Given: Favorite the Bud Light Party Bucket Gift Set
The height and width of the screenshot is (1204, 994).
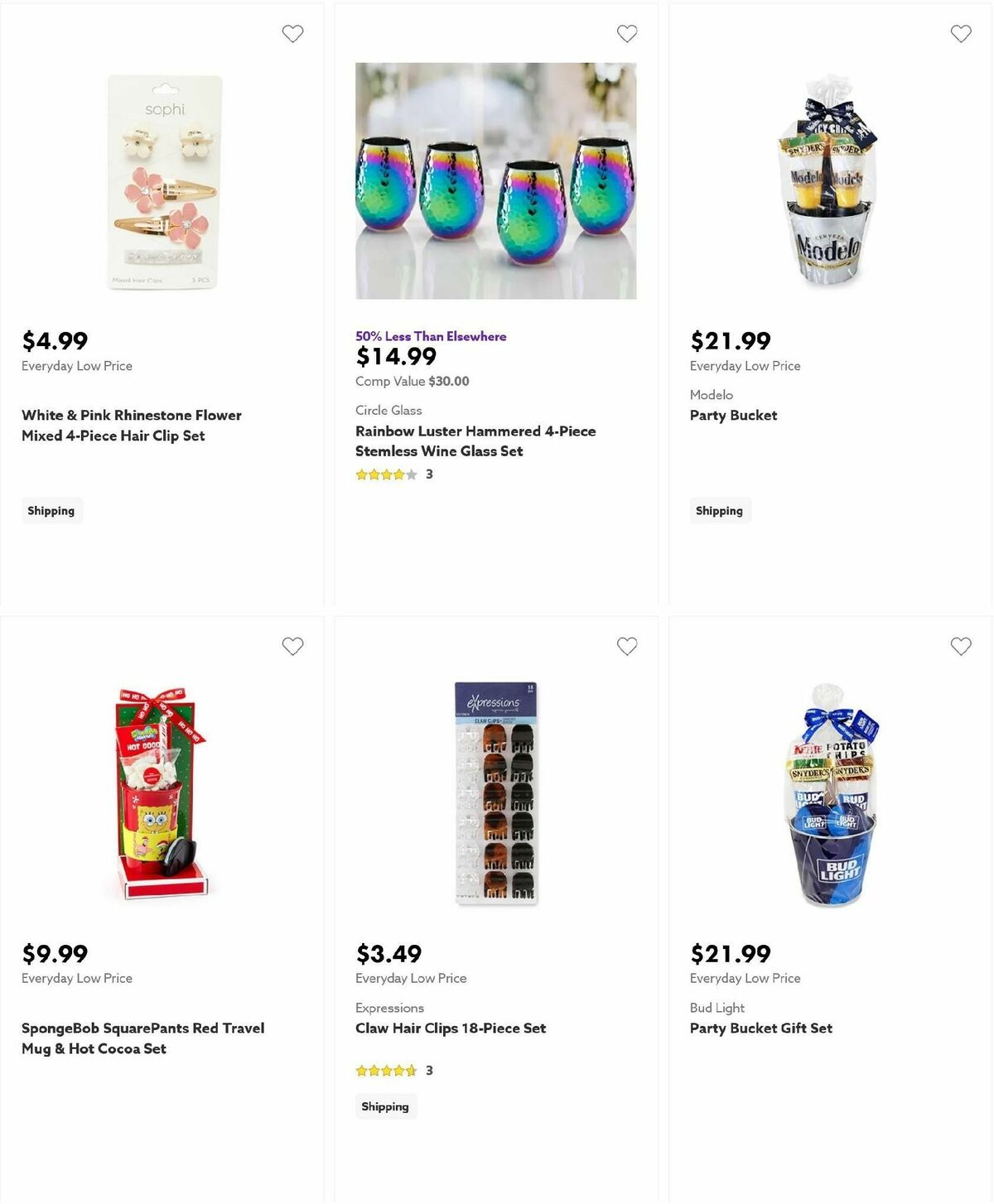Looking at the screenshot, I should point(961,646).
